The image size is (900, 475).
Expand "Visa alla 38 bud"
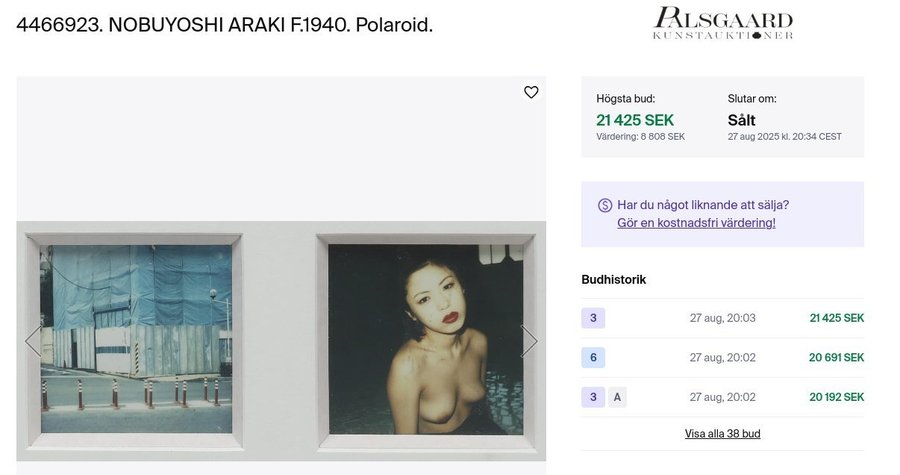(722, 433)
